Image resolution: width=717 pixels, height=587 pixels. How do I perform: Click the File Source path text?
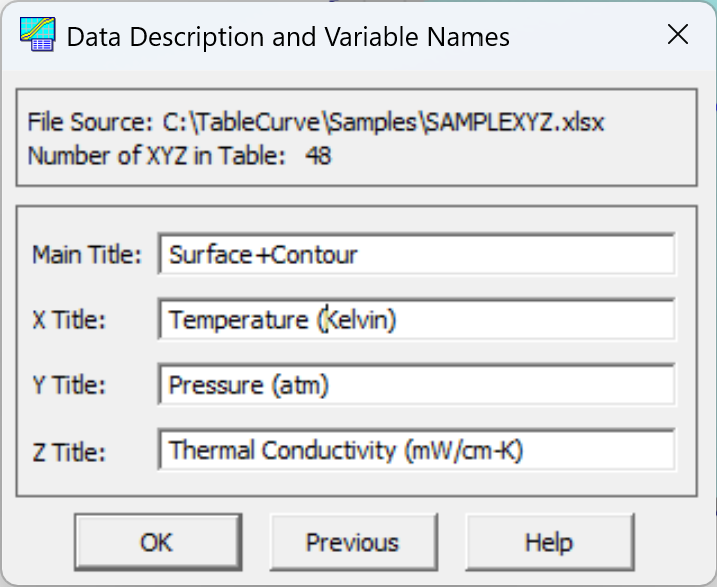click(x=316, y=123)
